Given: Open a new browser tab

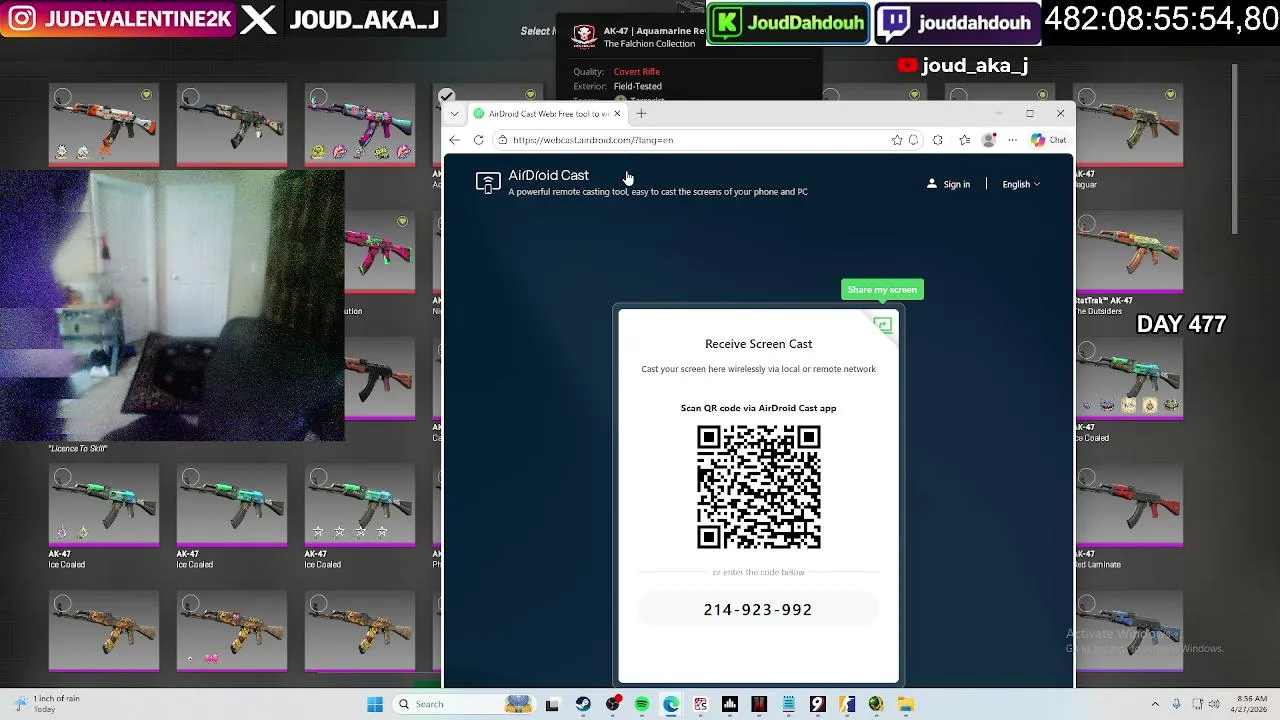Looking at the screenshot, I should 641,114.
